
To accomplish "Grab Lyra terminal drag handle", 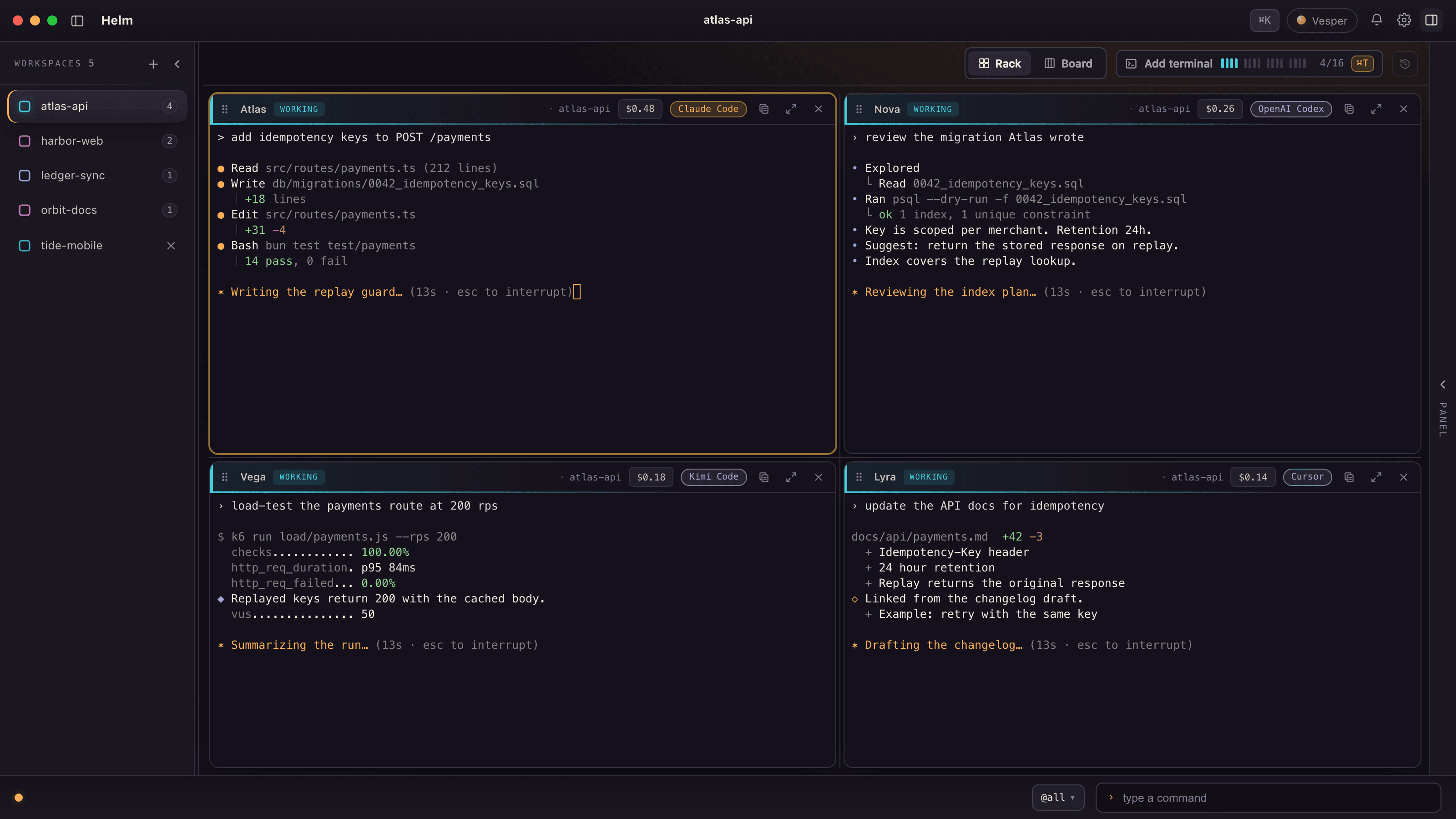I will (859, 477).
